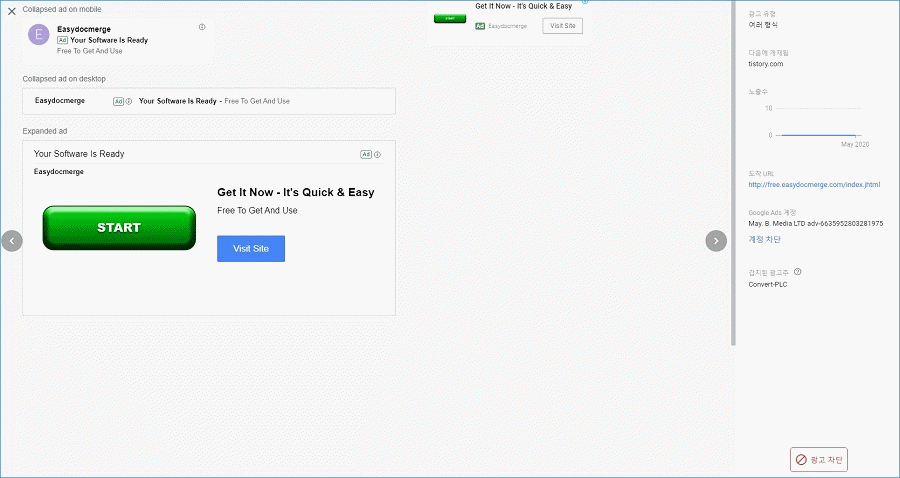
Task: Click the green START button in expanded ad
Action: 119,228
